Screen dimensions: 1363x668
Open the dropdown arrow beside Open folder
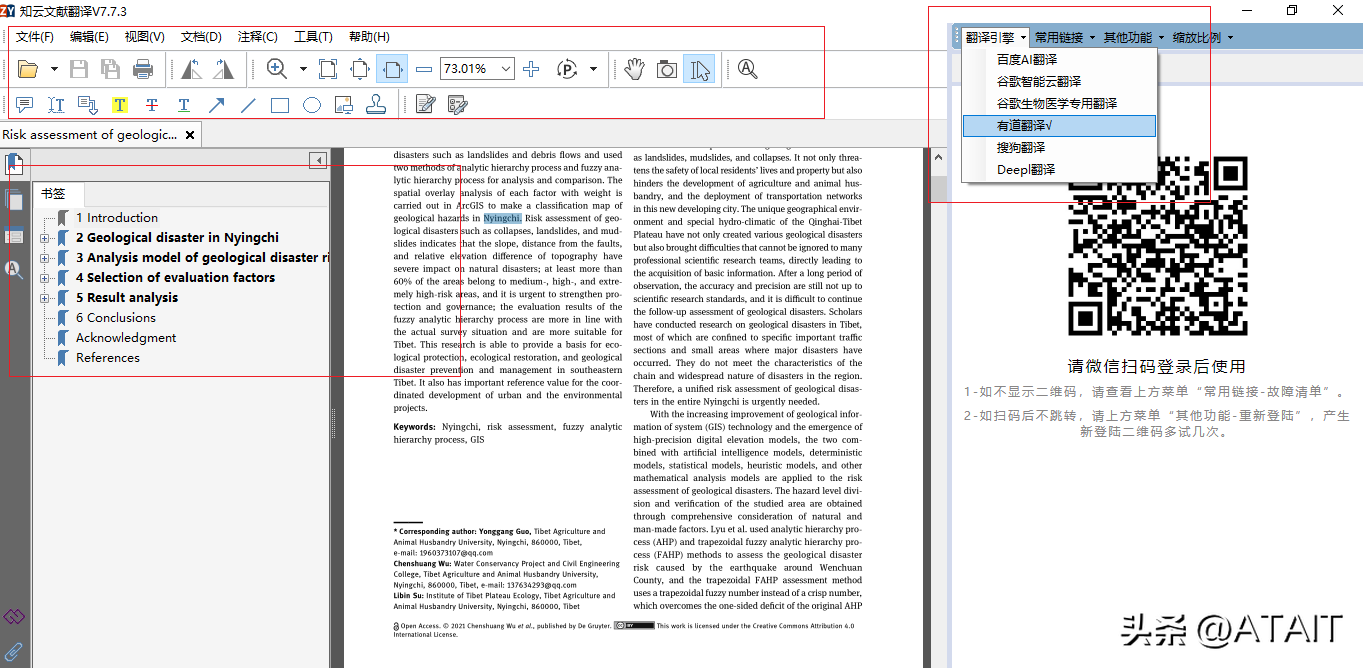pyautogui.click(x=54, y=69)
